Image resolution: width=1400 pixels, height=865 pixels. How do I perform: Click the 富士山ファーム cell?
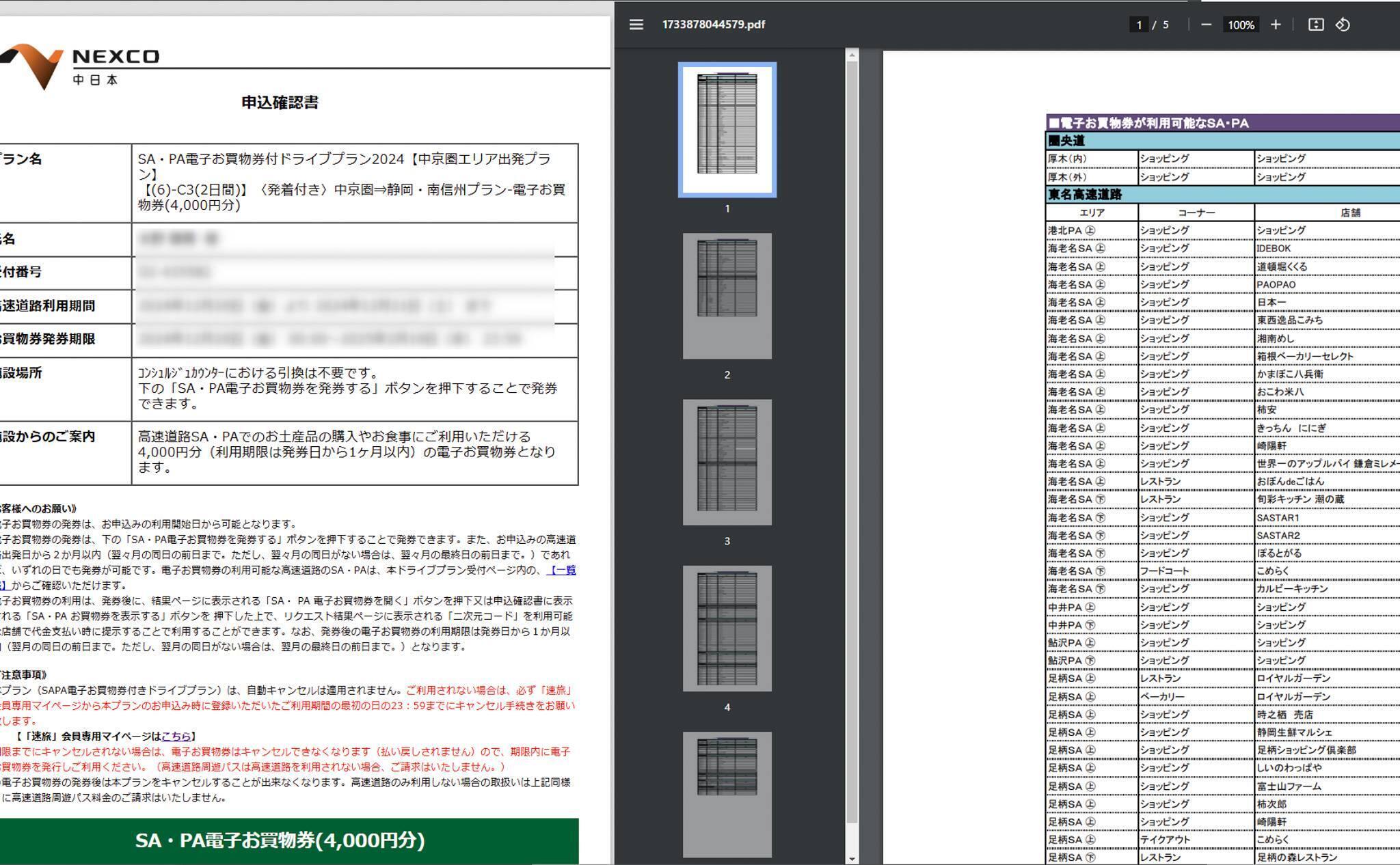coord(1328,786)
